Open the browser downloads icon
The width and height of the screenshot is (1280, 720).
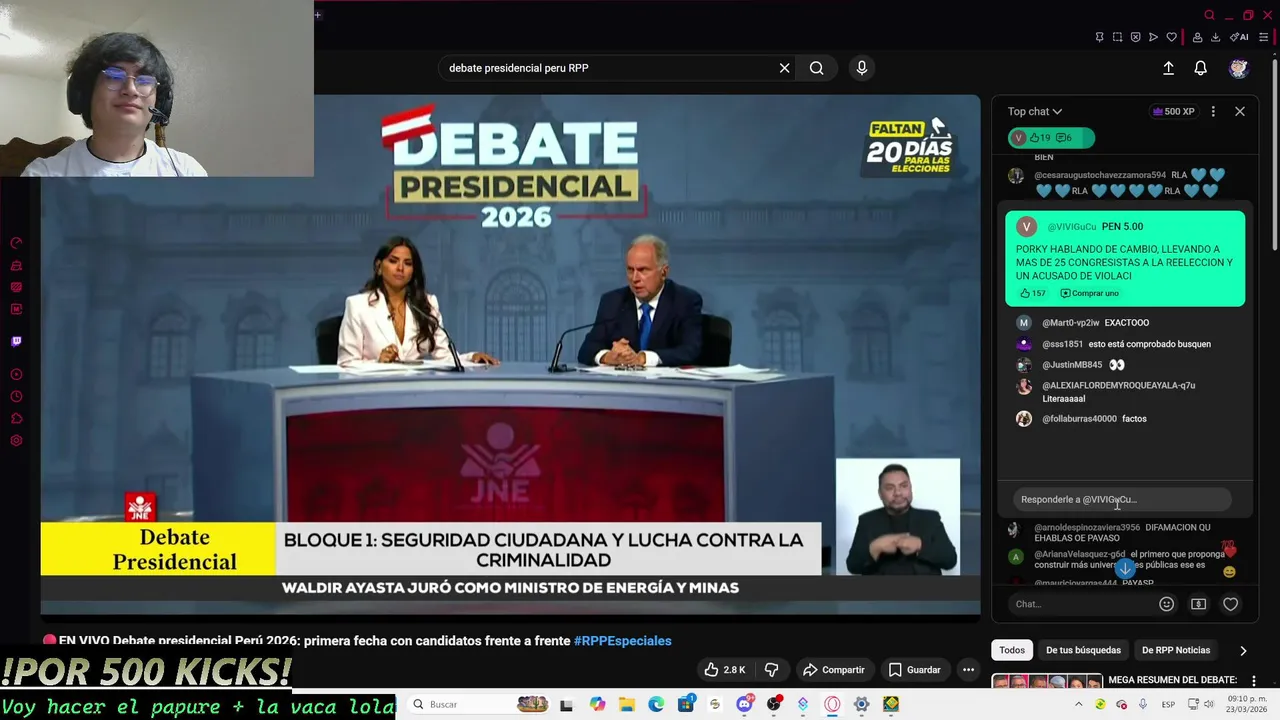coord(1215,37)
